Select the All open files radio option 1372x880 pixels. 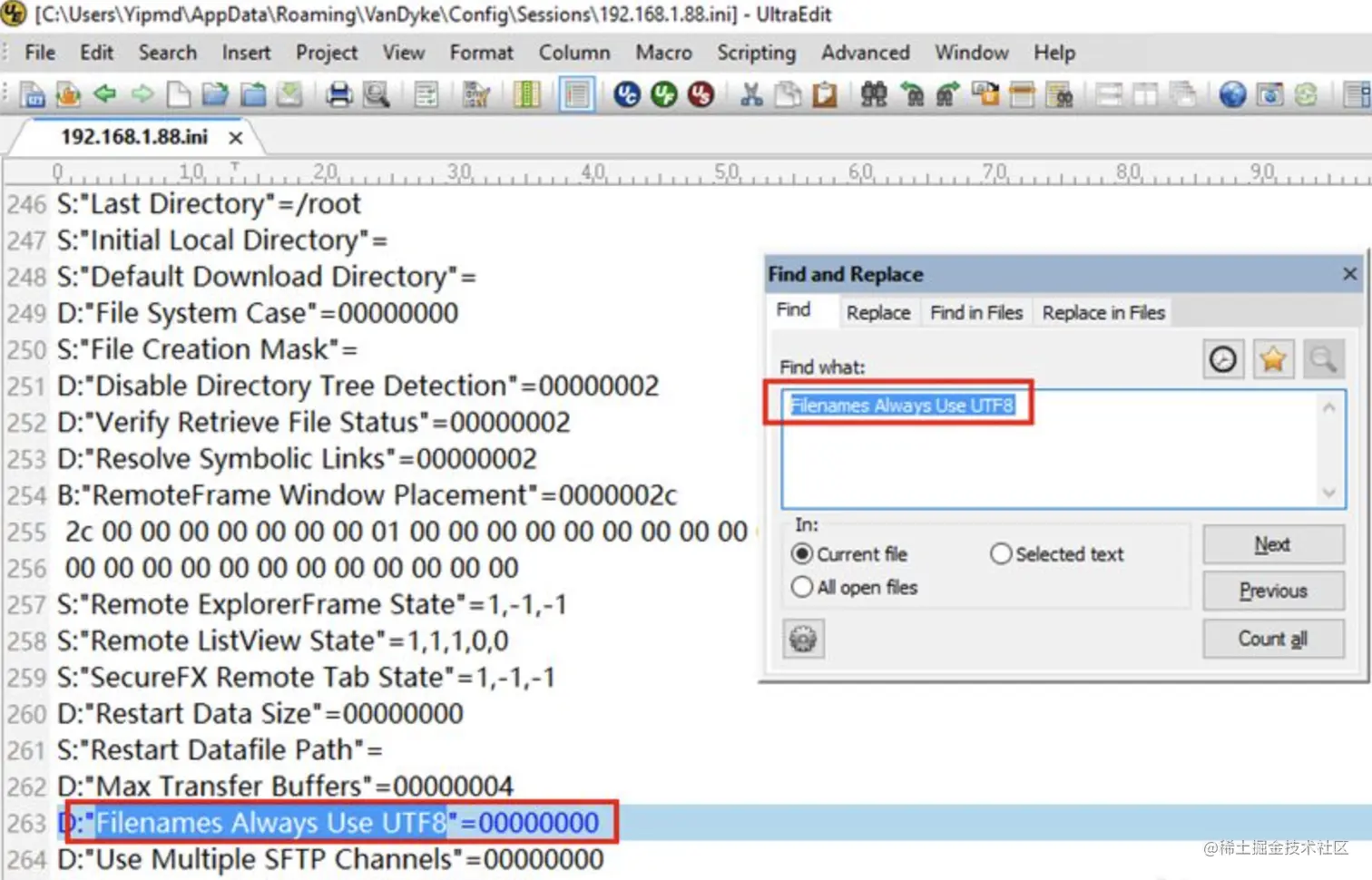854,587
